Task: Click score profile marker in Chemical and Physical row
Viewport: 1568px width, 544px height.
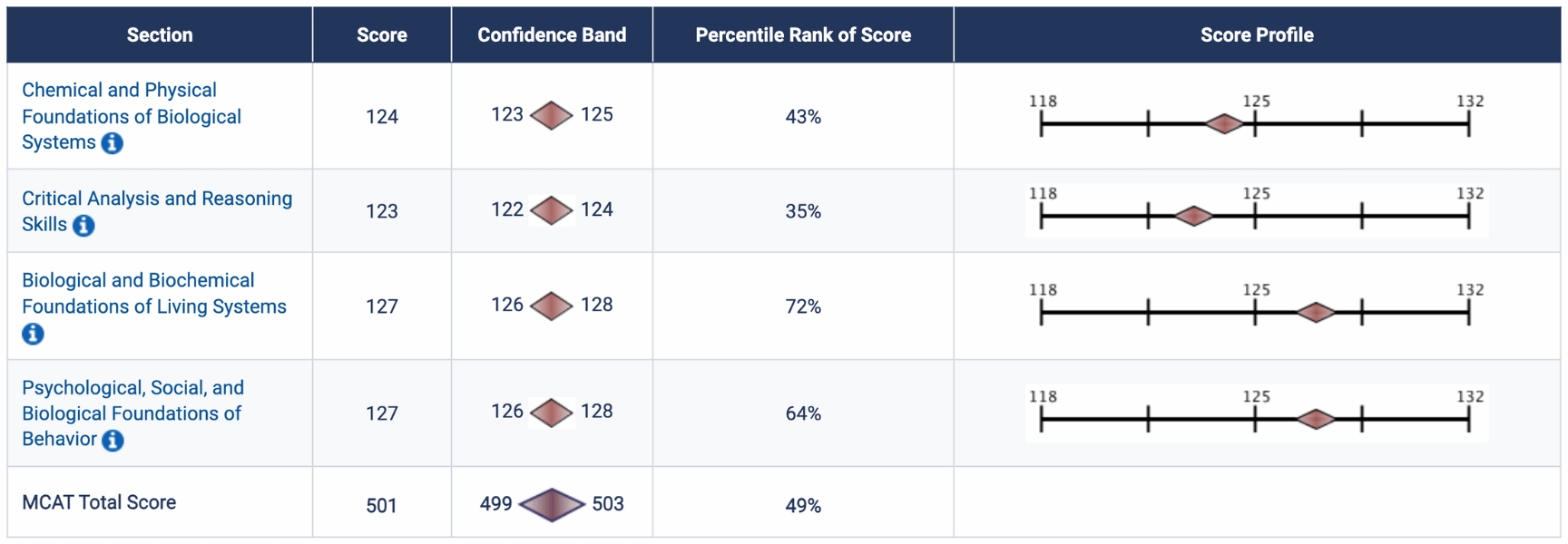Action: coord(1224,124)
